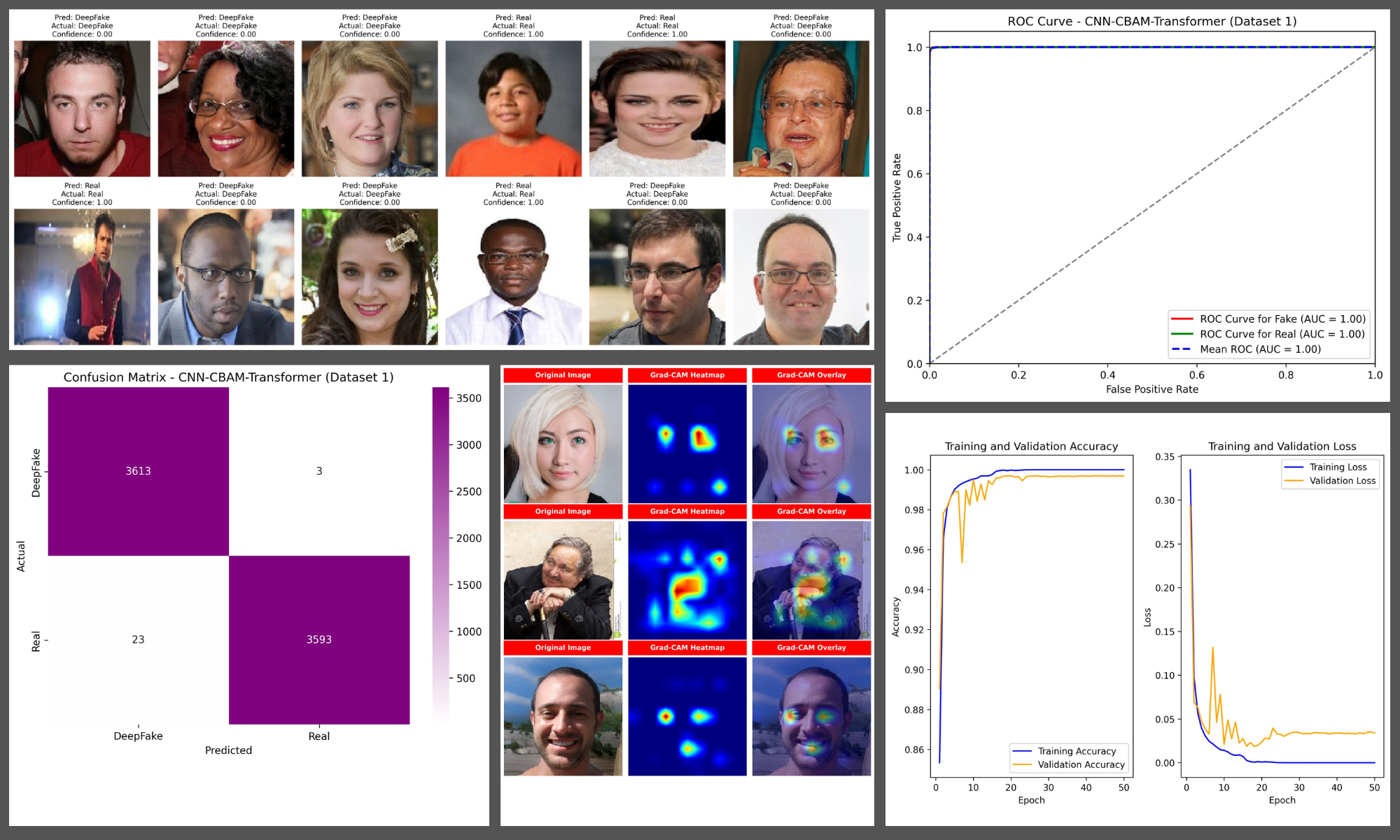Click the Validation Accuracy legend entry

1069,764
